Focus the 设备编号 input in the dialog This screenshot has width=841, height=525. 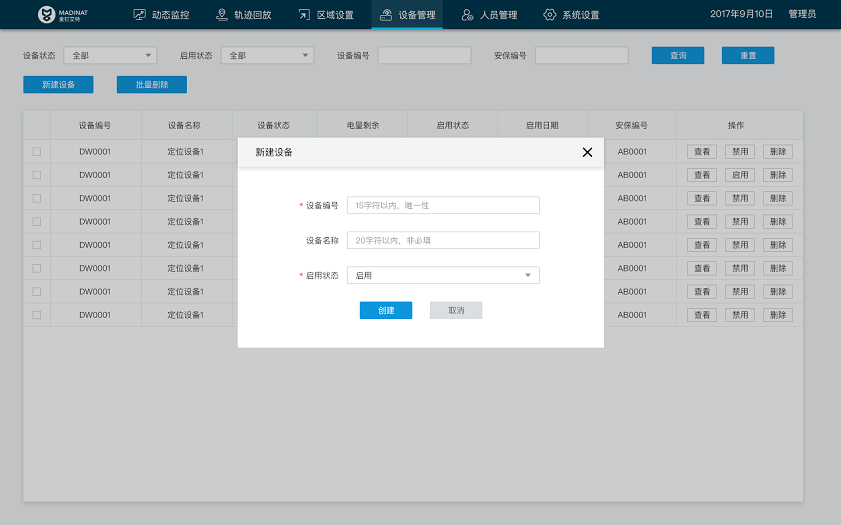[443, 205]
